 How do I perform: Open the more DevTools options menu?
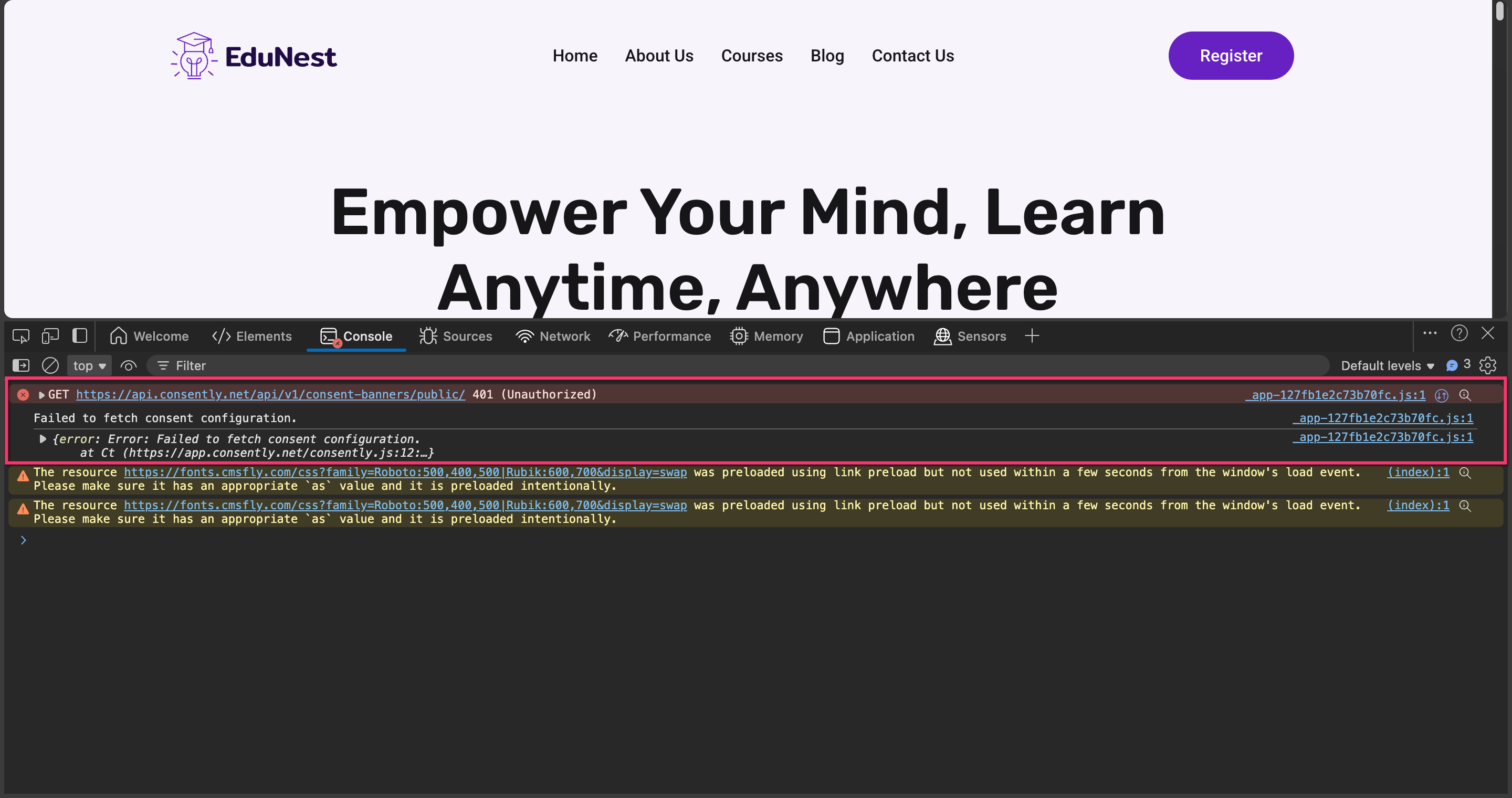(1430, 333)
